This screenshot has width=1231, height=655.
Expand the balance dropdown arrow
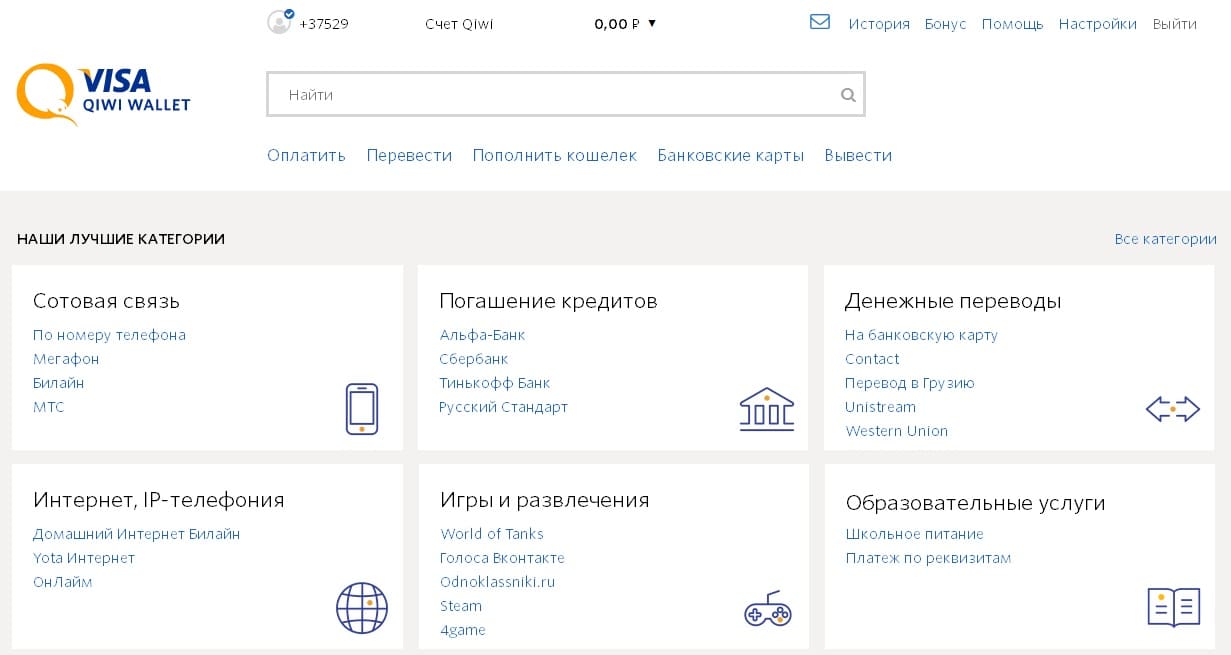coord(652,23)
